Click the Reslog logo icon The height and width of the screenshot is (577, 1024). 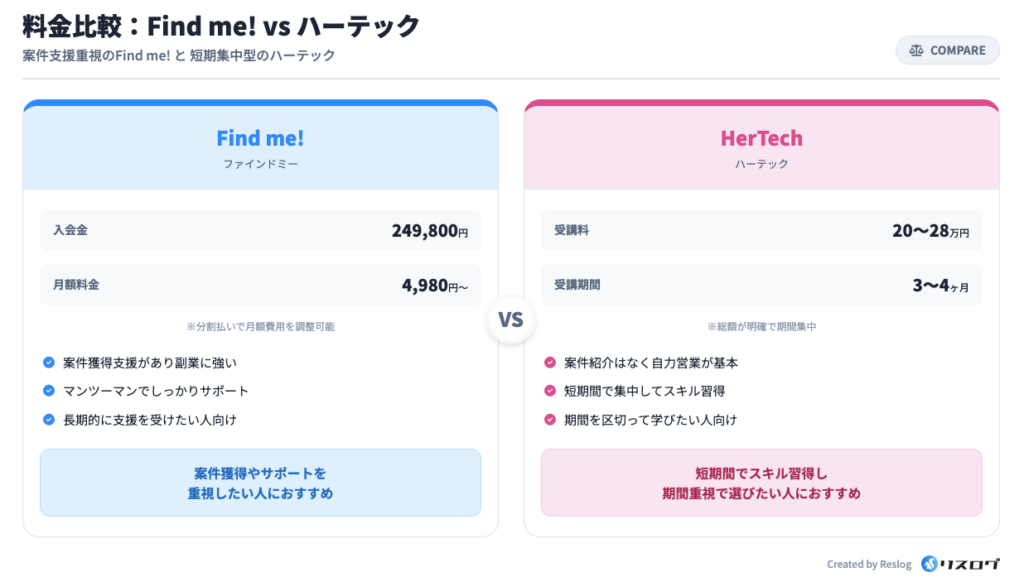tap(930, 564)
